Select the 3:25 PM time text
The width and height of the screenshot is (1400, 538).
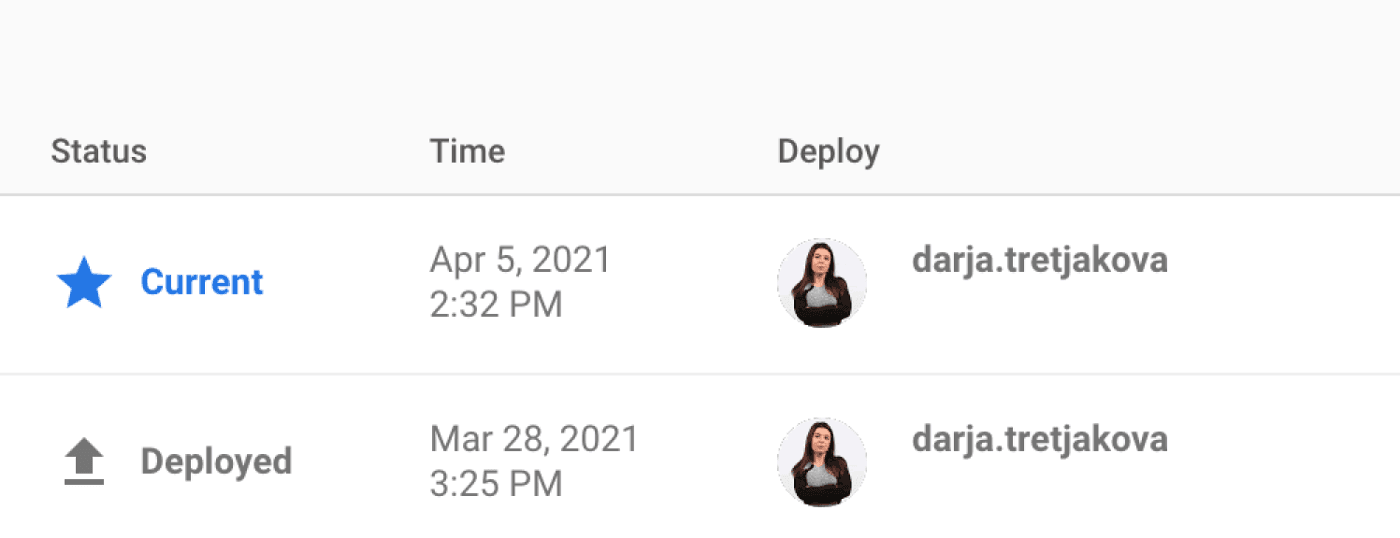[496, 485]
